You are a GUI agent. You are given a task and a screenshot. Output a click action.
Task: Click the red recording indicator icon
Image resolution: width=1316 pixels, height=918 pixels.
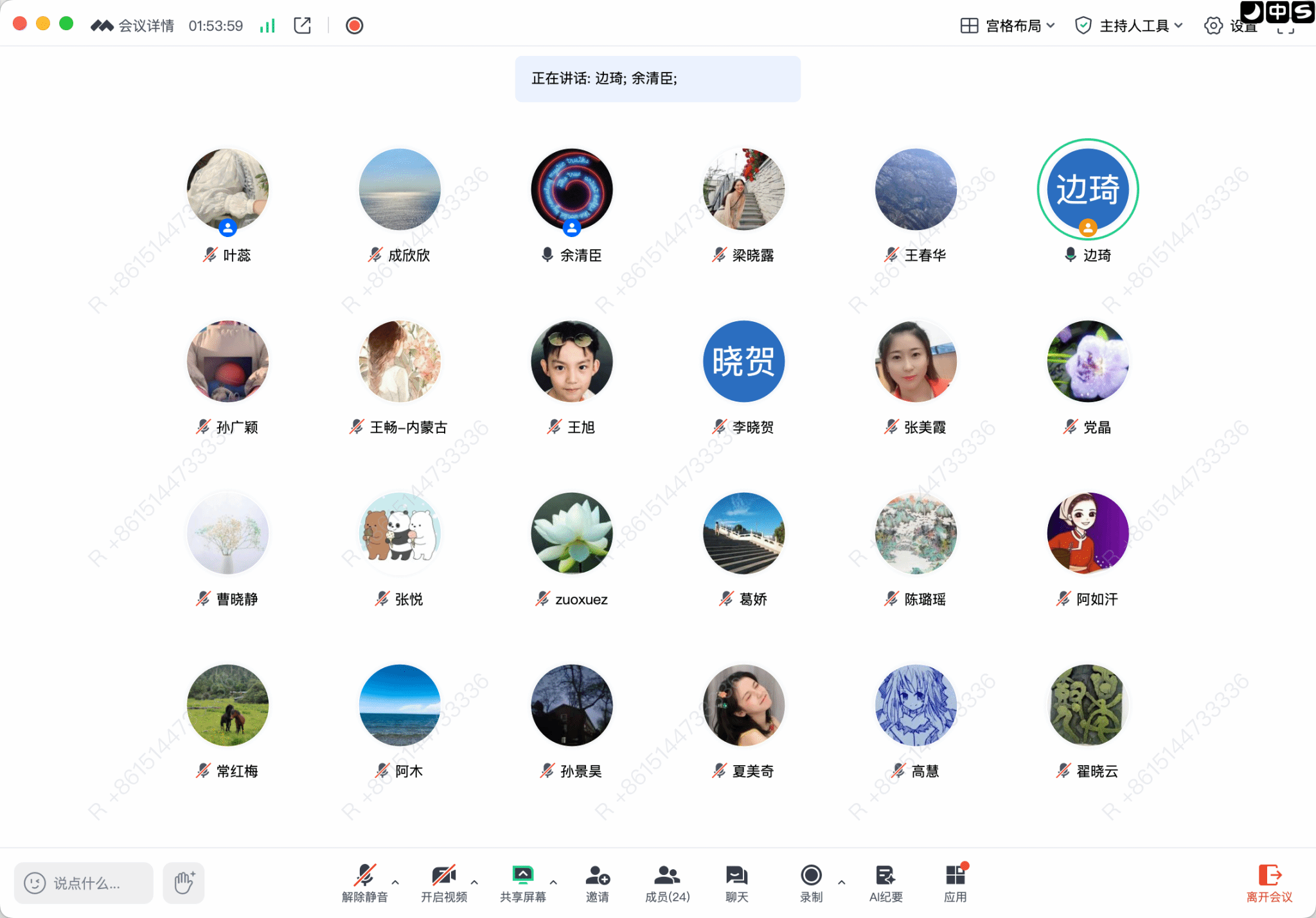[x=354, y=26]
